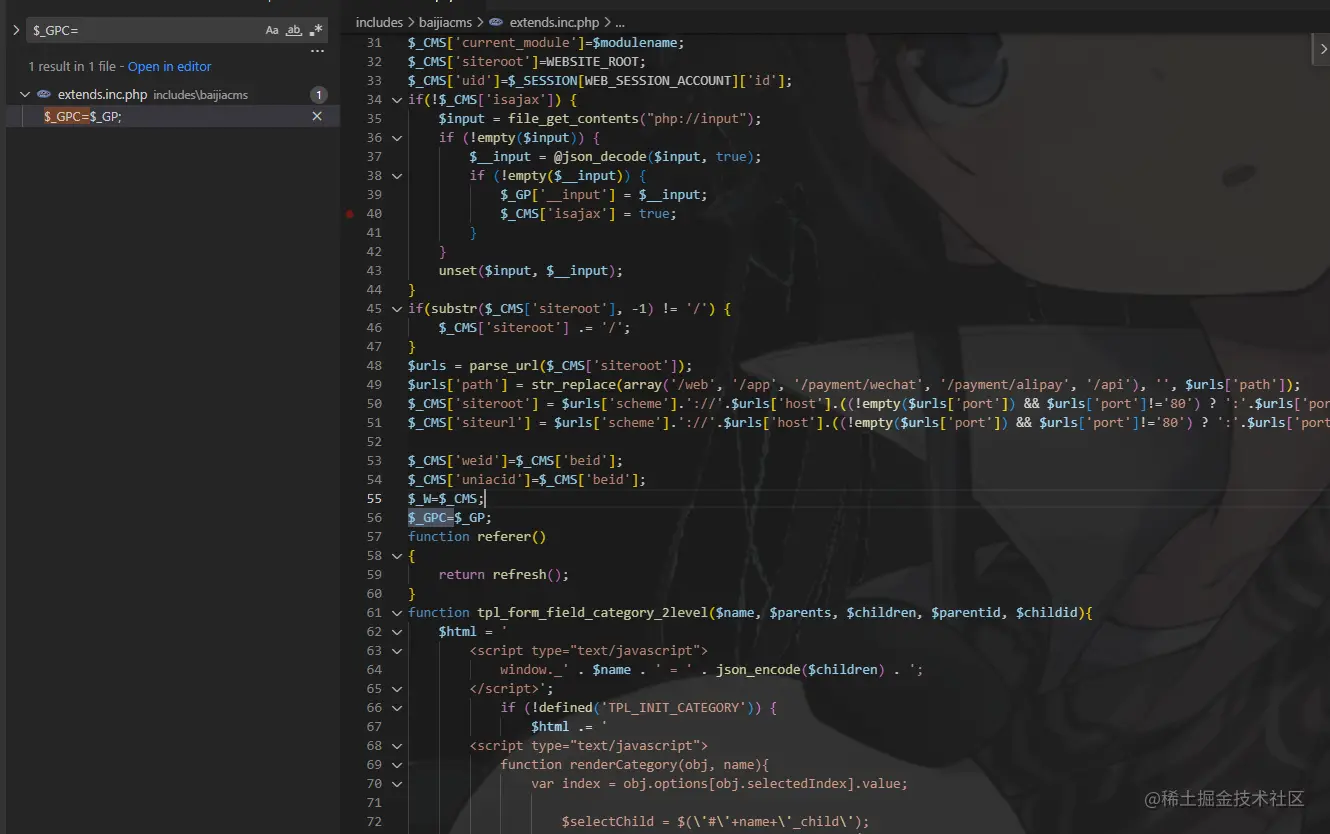This screenshot has width=1330, height=834.
Task: Click line number 56 in gutter
Action: click(374, 518)
